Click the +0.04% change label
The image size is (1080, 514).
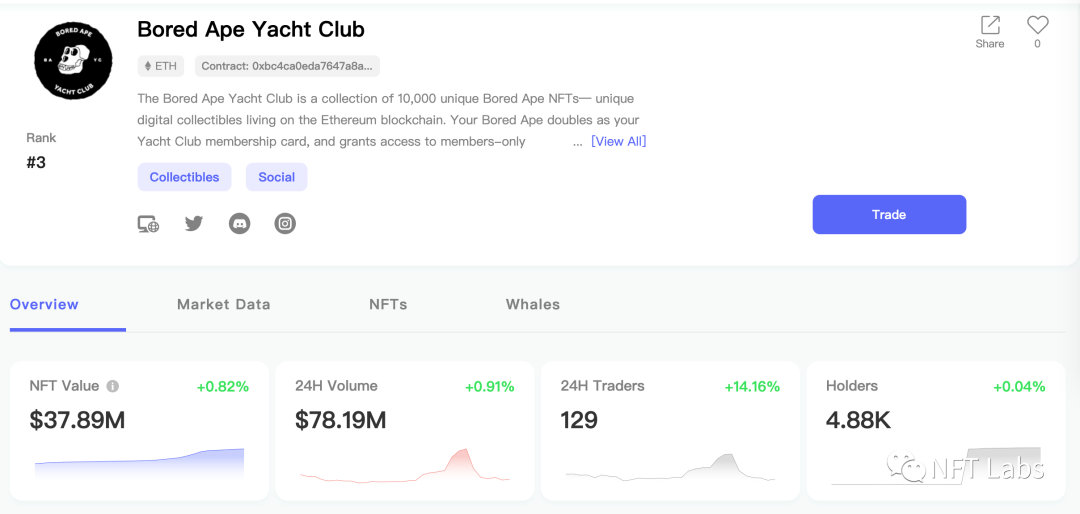pos(1019,387)
